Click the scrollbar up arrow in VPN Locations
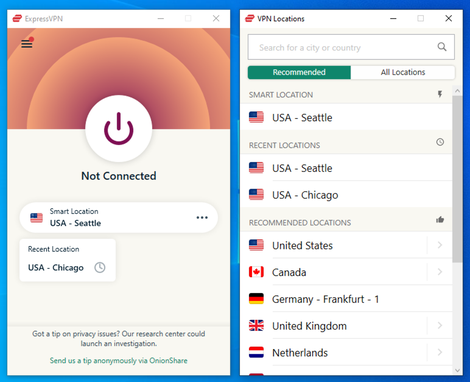The image size is (470, 382). (x=457, y=91)
